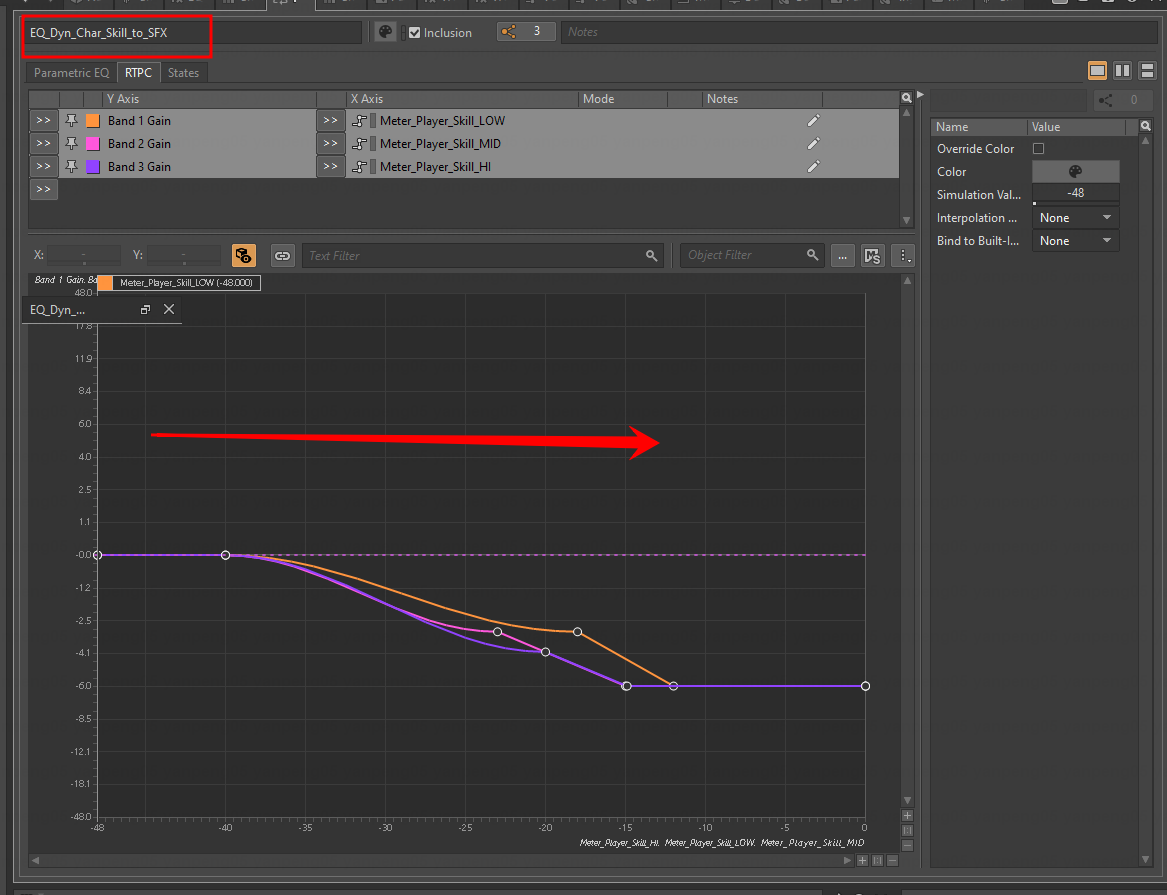Click the references share icon showing 3
Viewport: 1167px width, 895px height.
coord(525,31)
